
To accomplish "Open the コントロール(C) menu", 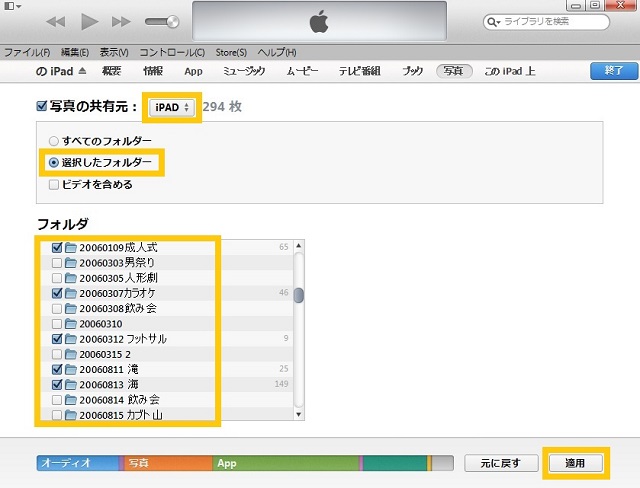I will pyautogui.click(x=172, y=52).
